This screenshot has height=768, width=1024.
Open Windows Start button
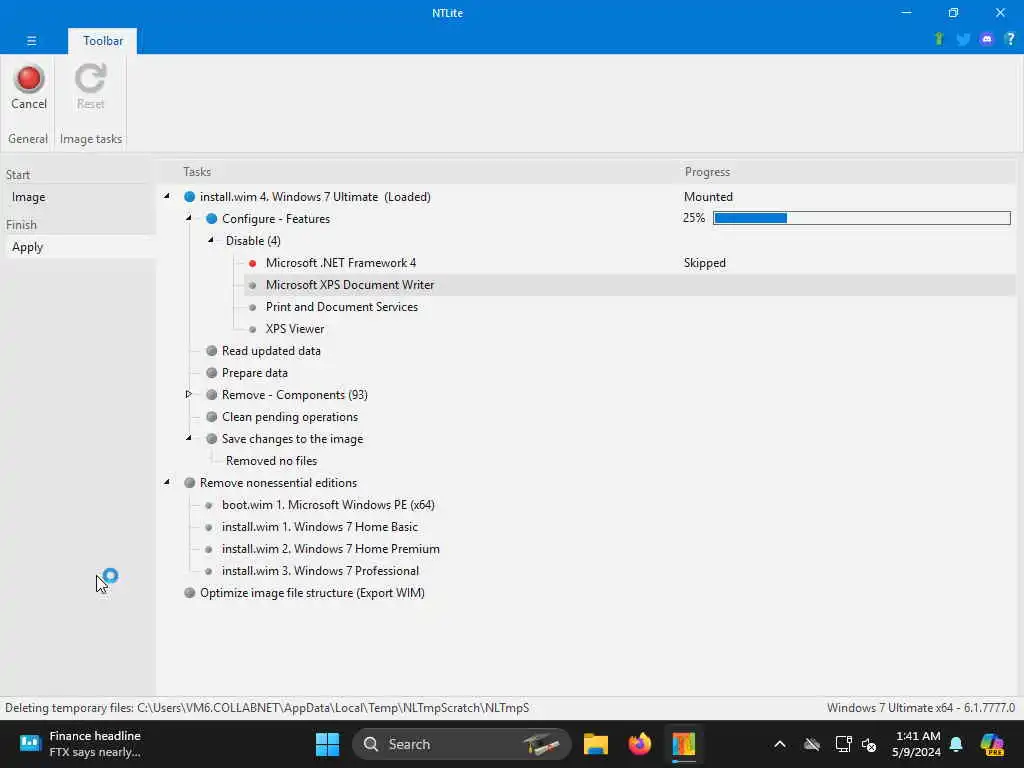click(x=327, y=744)
